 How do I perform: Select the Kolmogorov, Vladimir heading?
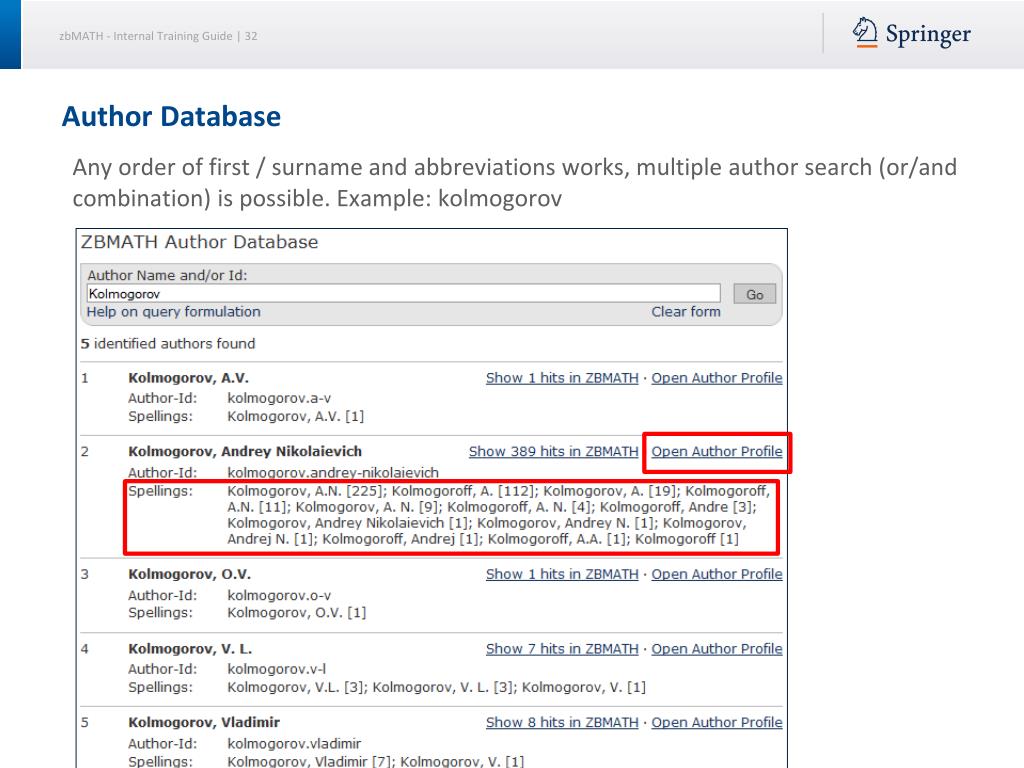coord(204,722)
